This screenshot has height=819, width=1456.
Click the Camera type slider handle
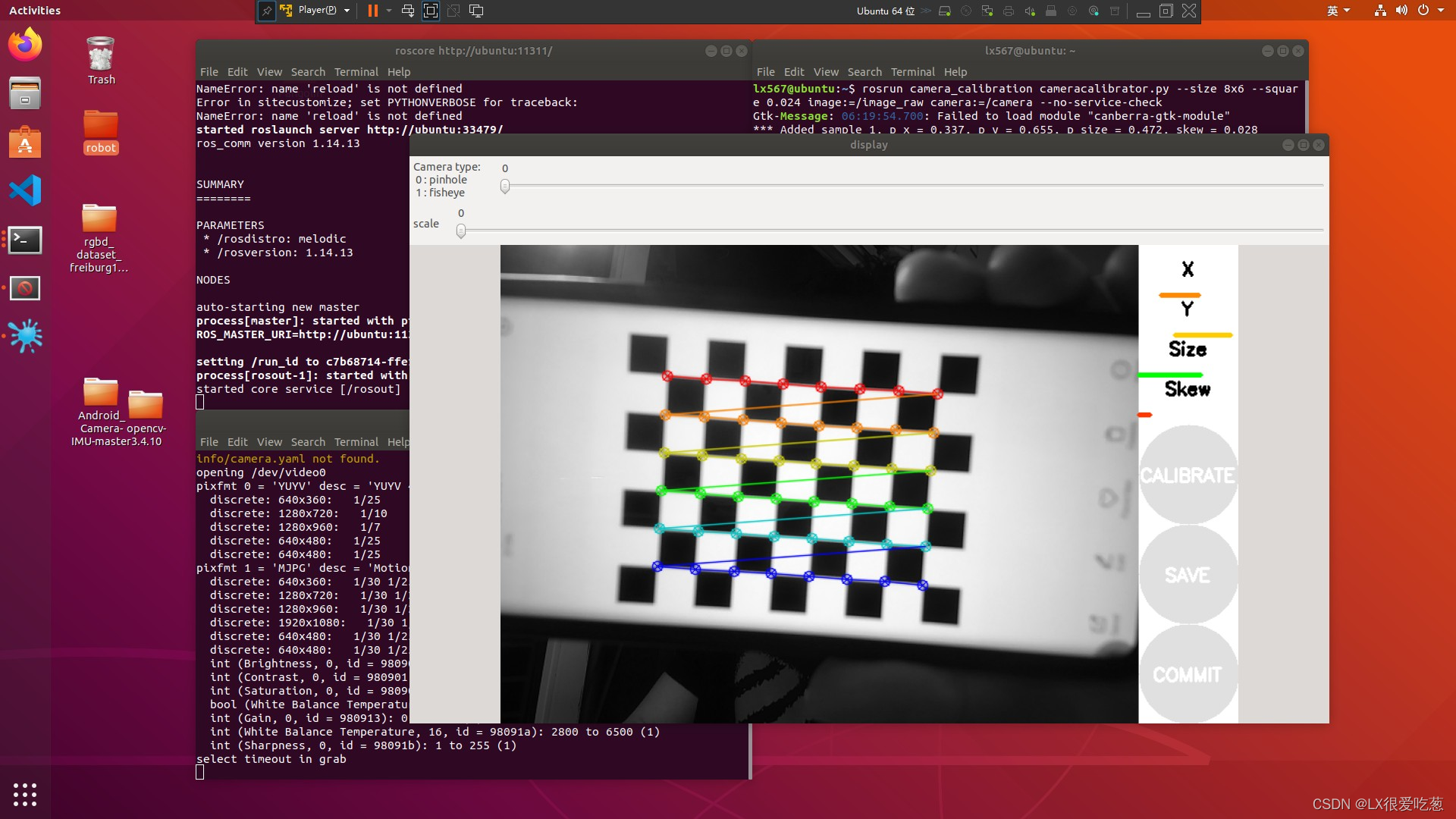click(x=505, y=186)
